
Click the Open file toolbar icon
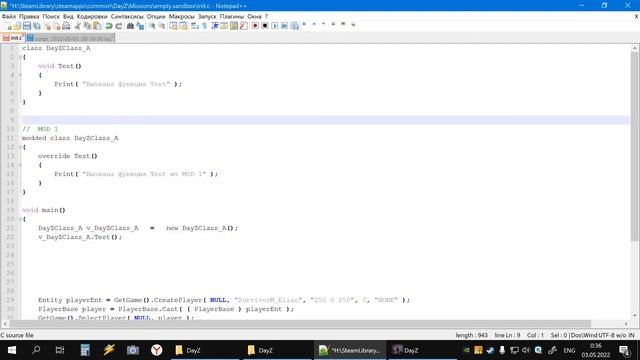pos(17,26)
